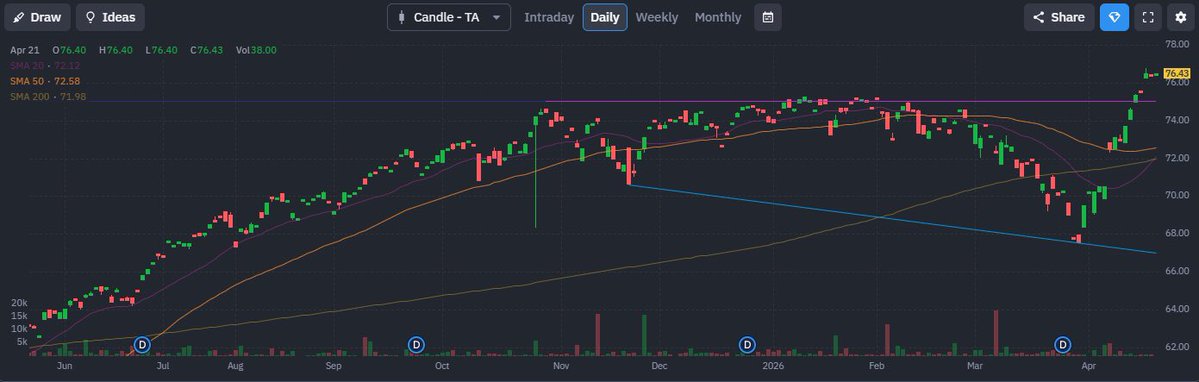Click the dividend marker near October
Screen dimensions: 1199x382
click(x=416, y=345)
